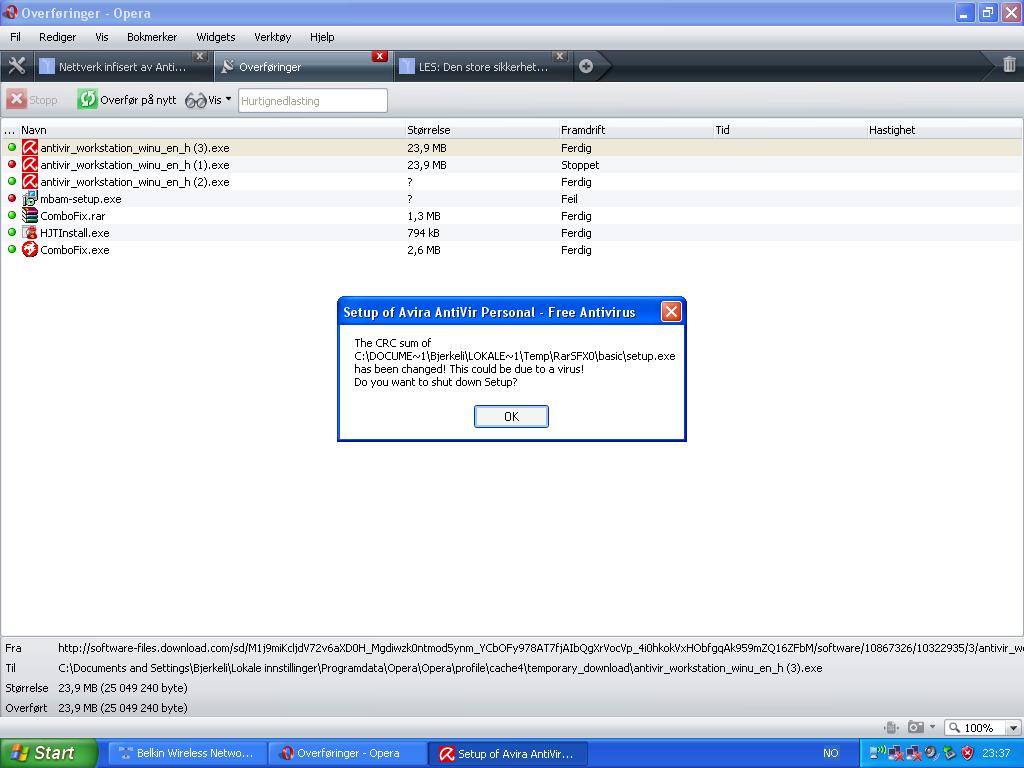
Task: Click the Overfør på nytt button label
Action: point(138,100)
